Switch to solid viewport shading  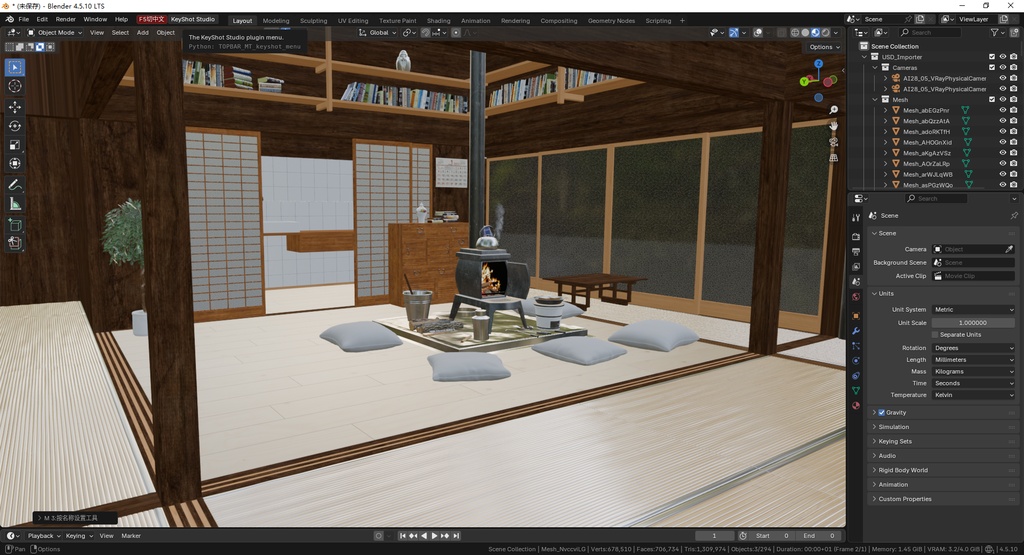tap(805, 33)
